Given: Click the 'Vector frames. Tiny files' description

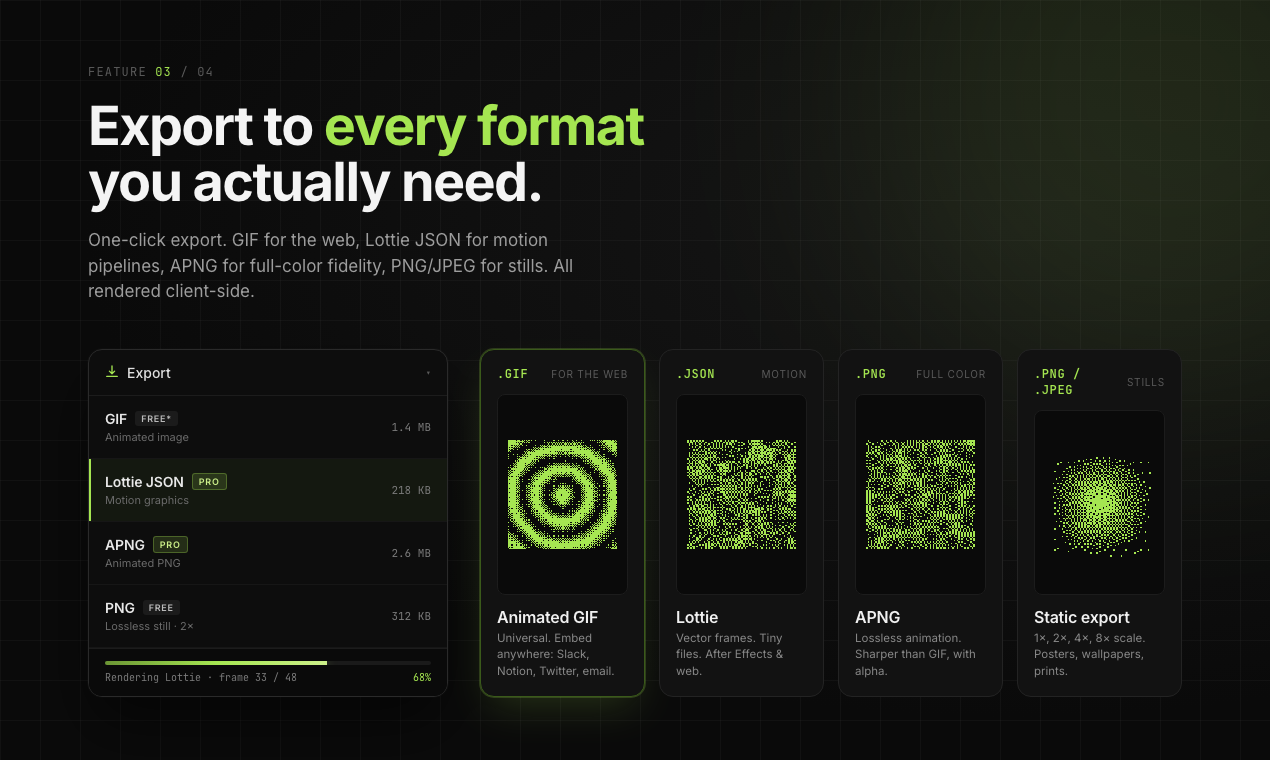Looking at the screenshot, I should pos(730,654).
